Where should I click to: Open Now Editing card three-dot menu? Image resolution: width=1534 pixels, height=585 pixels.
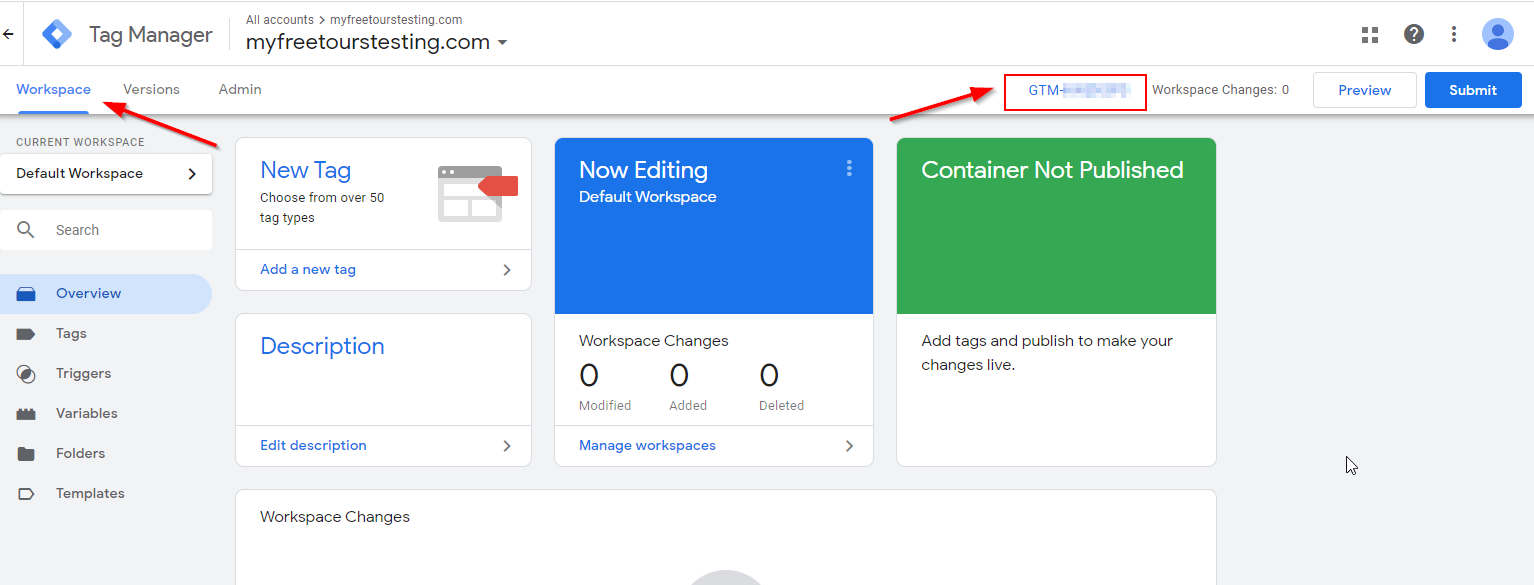[x=849, y=169]
